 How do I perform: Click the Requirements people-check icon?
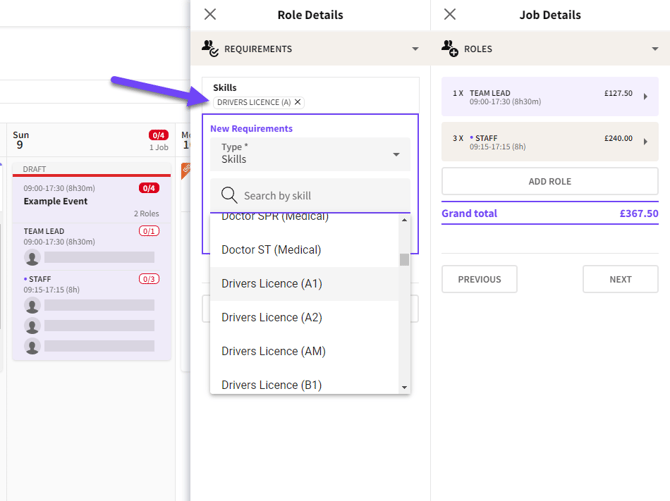pyautogui.click(x=210, y=48)
